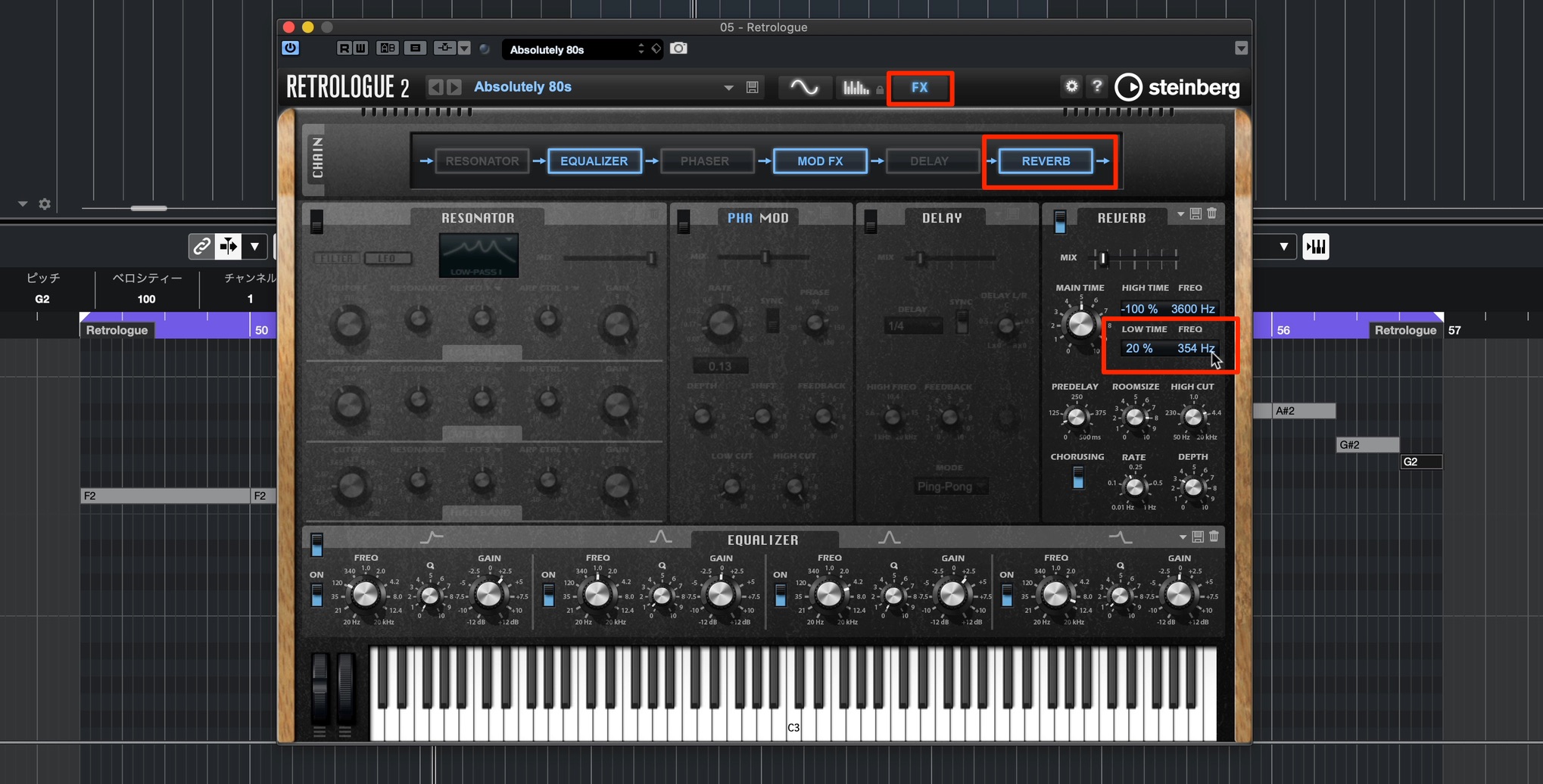1543x784 pixels.
Task: Open the oscillator page with the sine-wave icon
Action: click(x=804, y=87)
